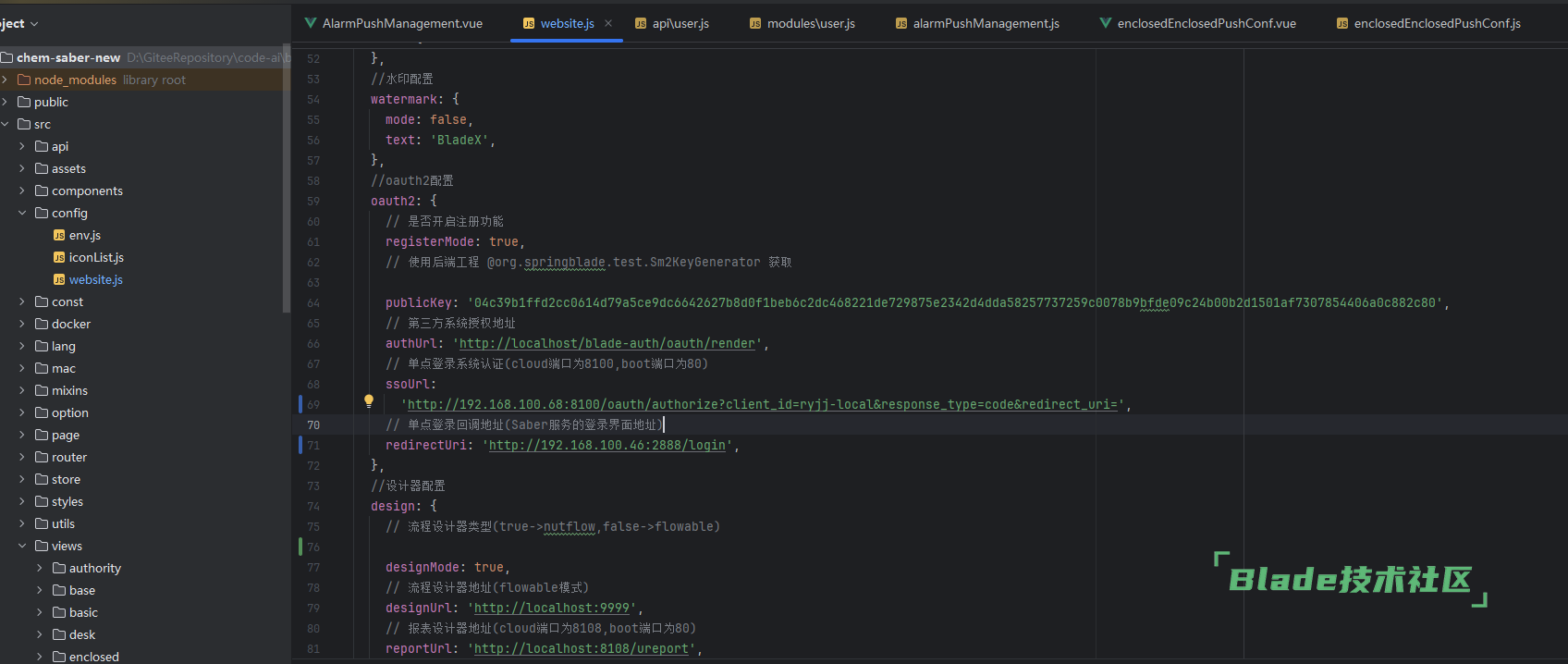The height and width of the screenshot is (664, 1568).
Task: Click the redirectUri 192.168.100.46:2888 login link
Action: click(x=607, y=445)
